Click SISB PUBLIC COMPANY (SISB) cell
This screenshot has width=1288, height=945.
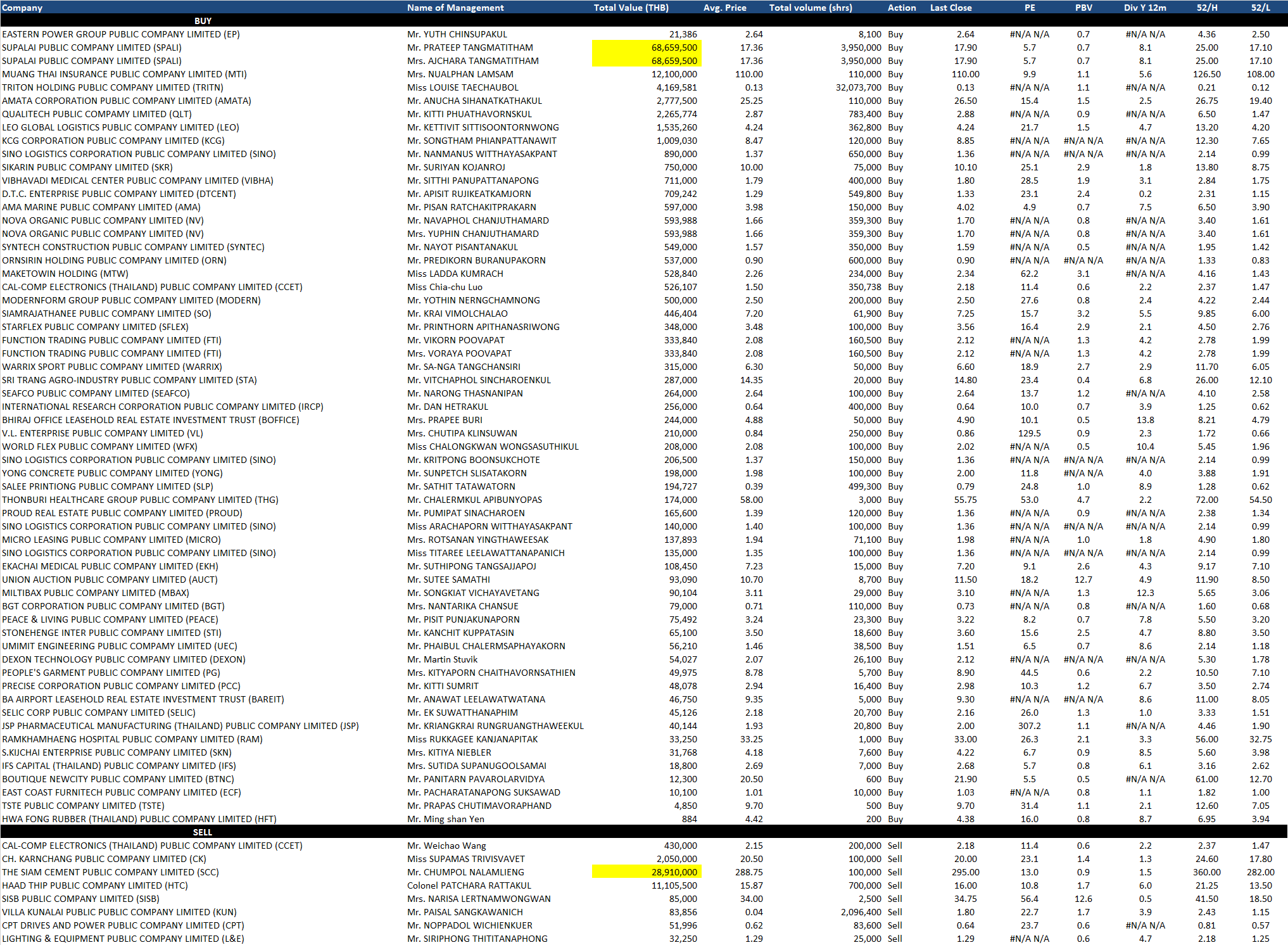[x=80, y=899]
